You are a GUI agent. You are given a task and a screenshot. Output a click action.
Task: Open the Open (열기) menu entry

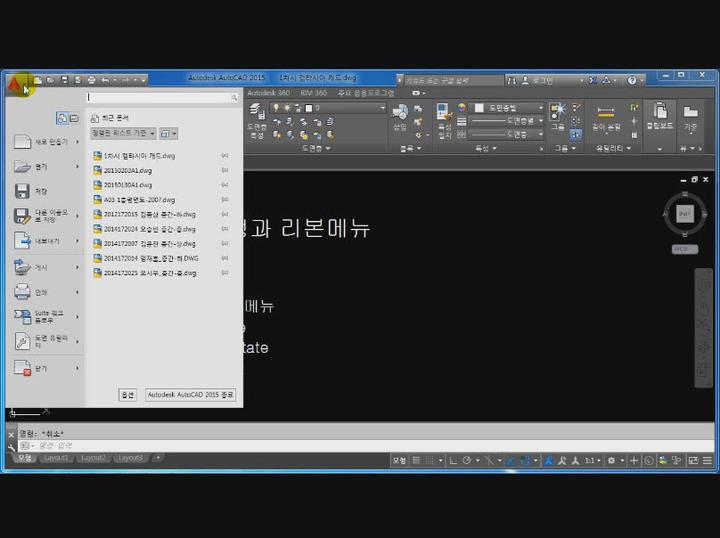click(46, 167)
